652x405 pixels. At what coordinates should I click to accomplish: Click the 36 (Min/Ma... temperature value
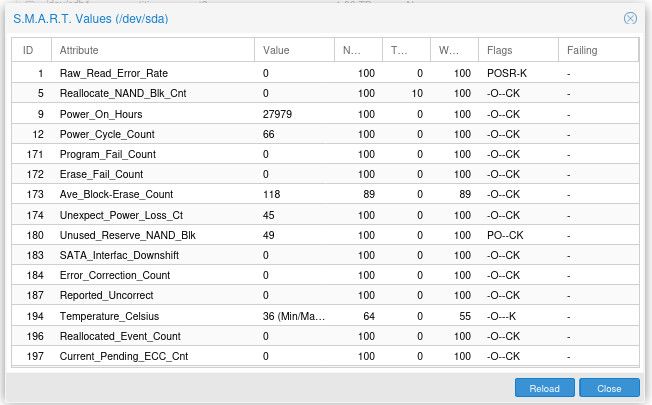(294, 316)
